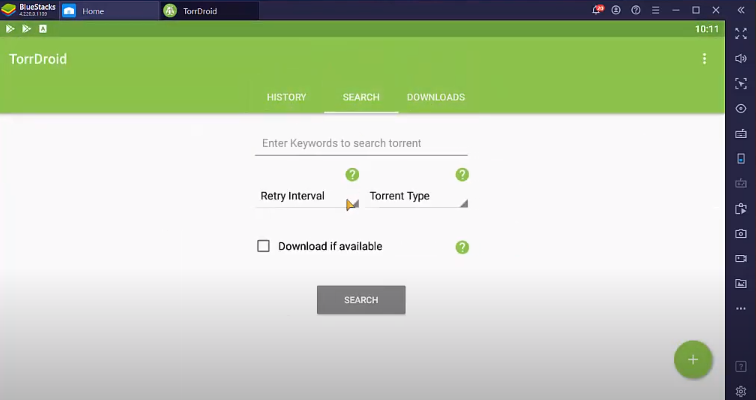This screenshot has height=400, width=756.
Task: Take a screenshot with camera icon
Action: [741, 234]
